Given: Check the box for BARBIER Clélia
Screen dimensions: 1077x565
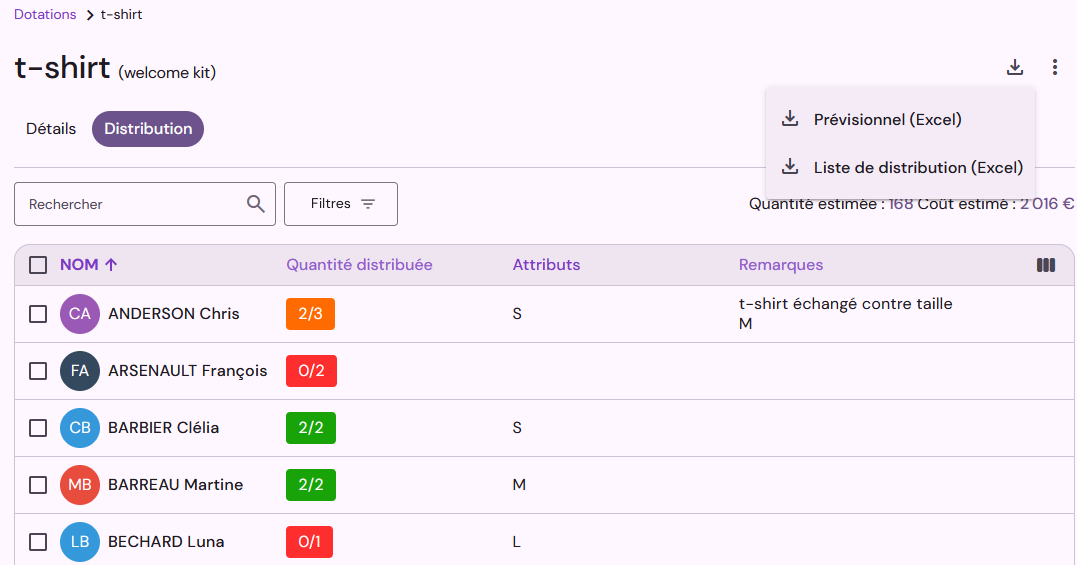Looking at the screenshot, I should (38, 428).
